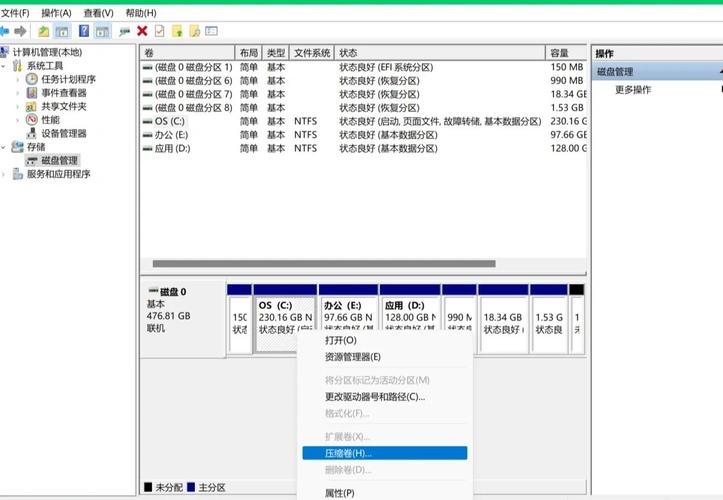
Task: Open the 帮助(H) menu
Action: coord(141,13)
